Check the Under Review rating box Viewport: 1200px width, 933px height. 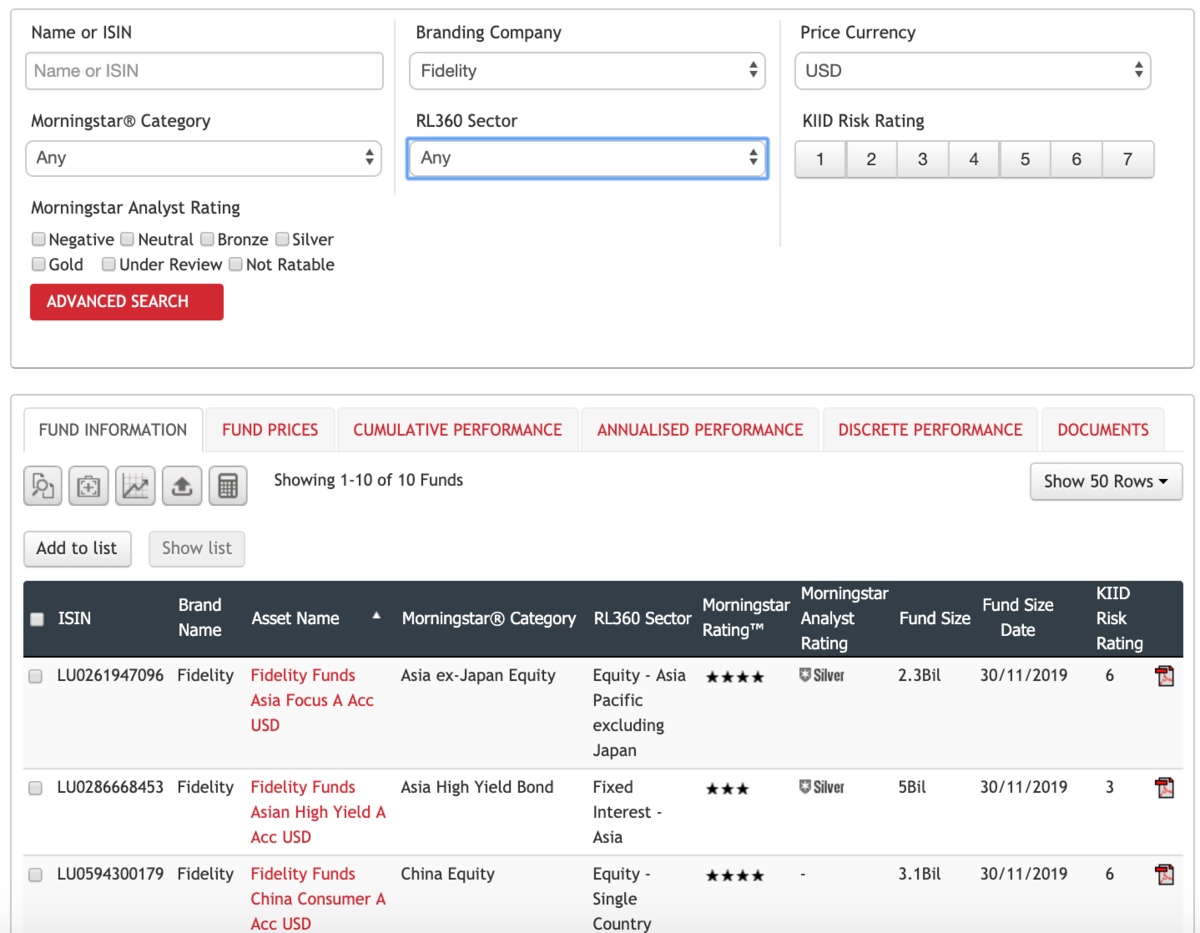pyautogui.click(x=109, y=264)
